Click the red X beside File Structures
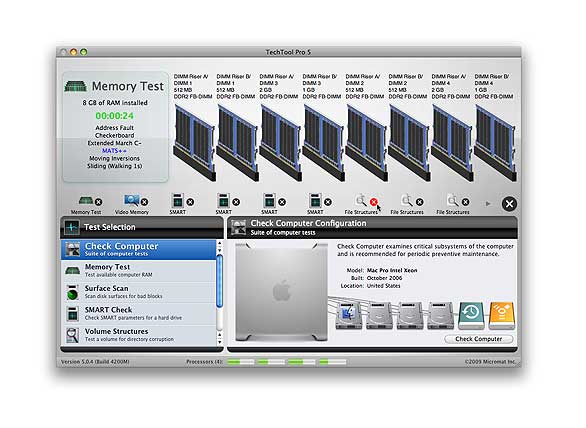 click(x=373, y=202)
